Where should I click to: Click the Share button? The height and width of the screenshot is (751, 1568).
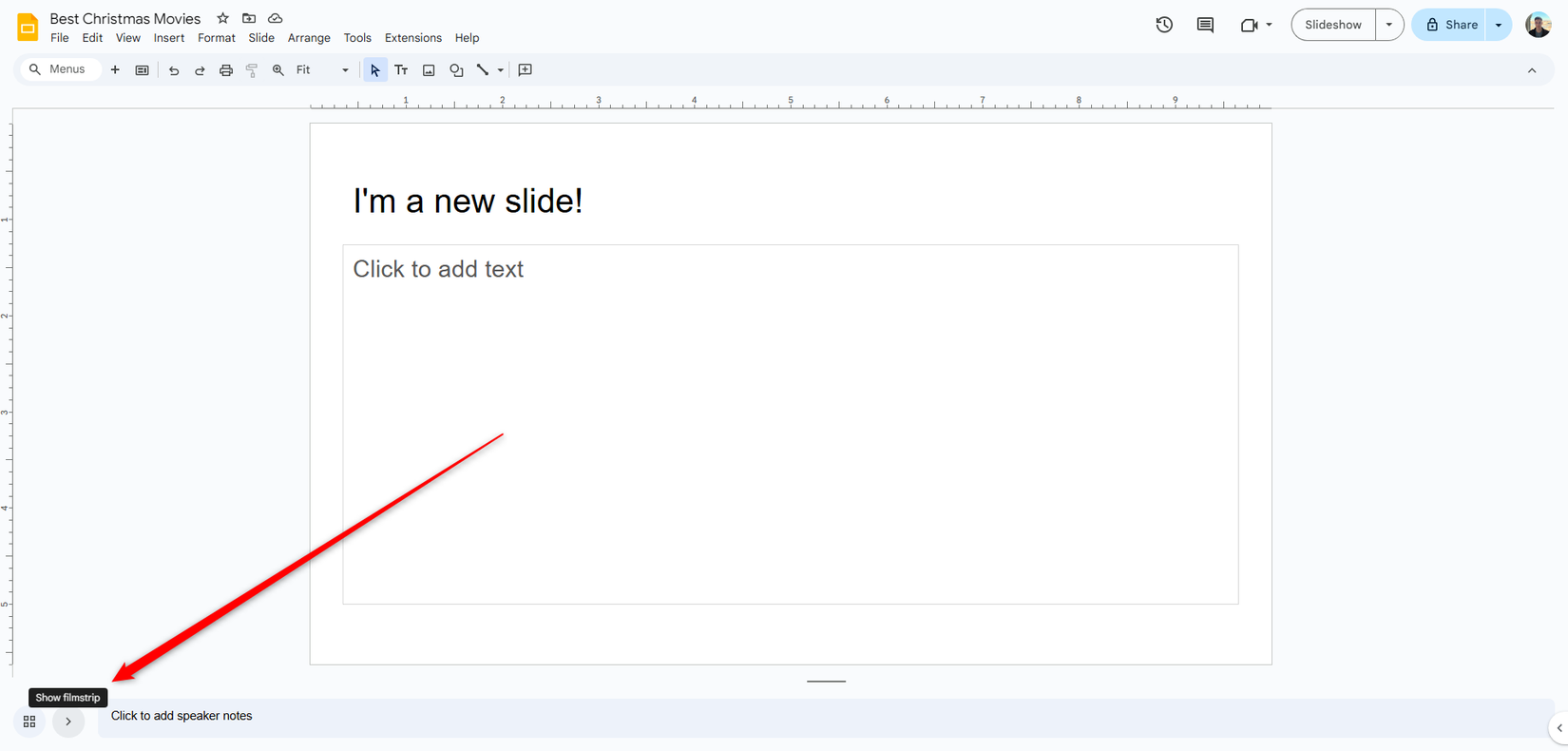1450,25
